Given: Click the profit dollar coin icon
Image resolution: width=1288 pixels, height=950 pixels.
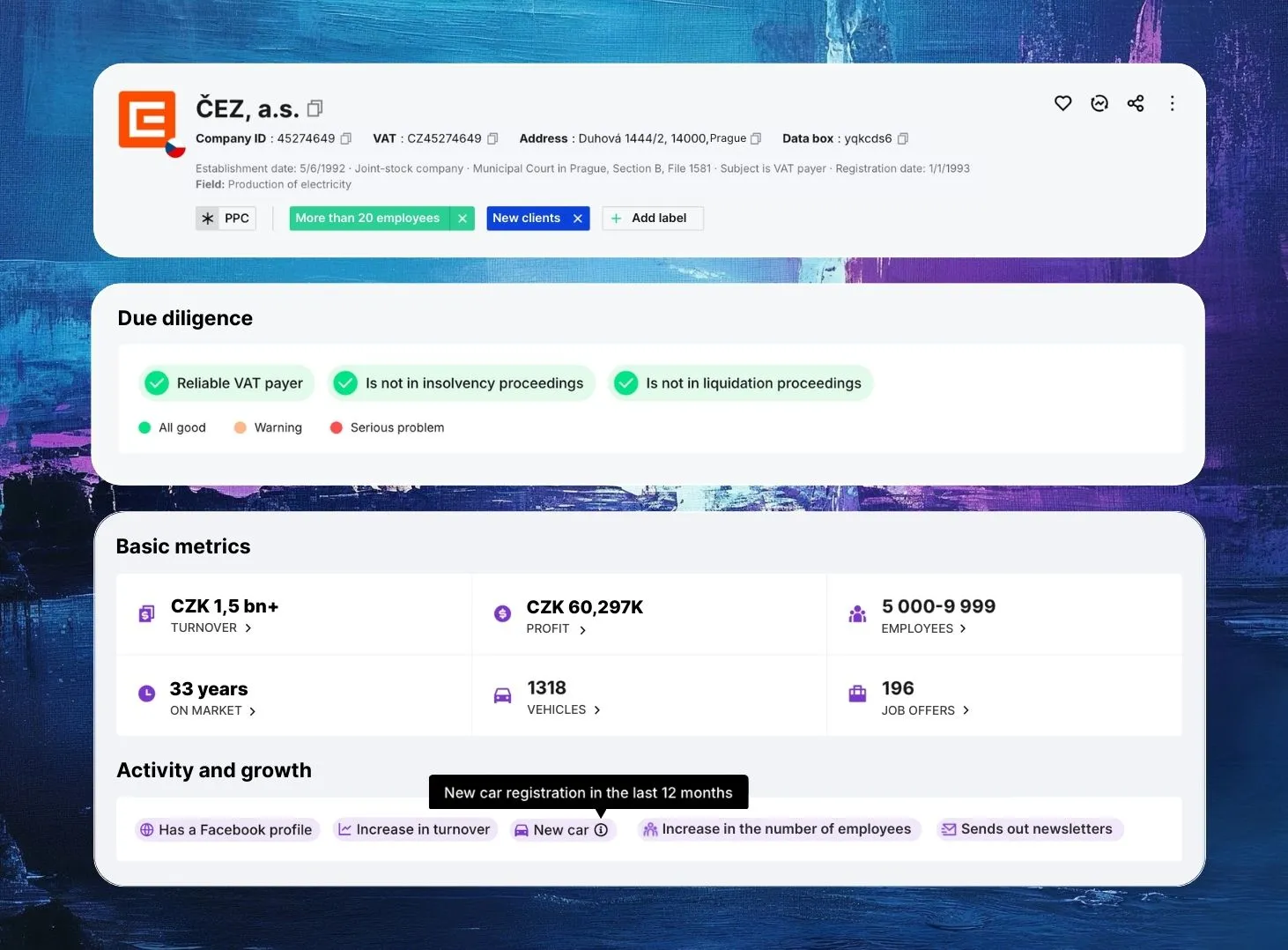Looking at the screenshot, I should (502, 613).
